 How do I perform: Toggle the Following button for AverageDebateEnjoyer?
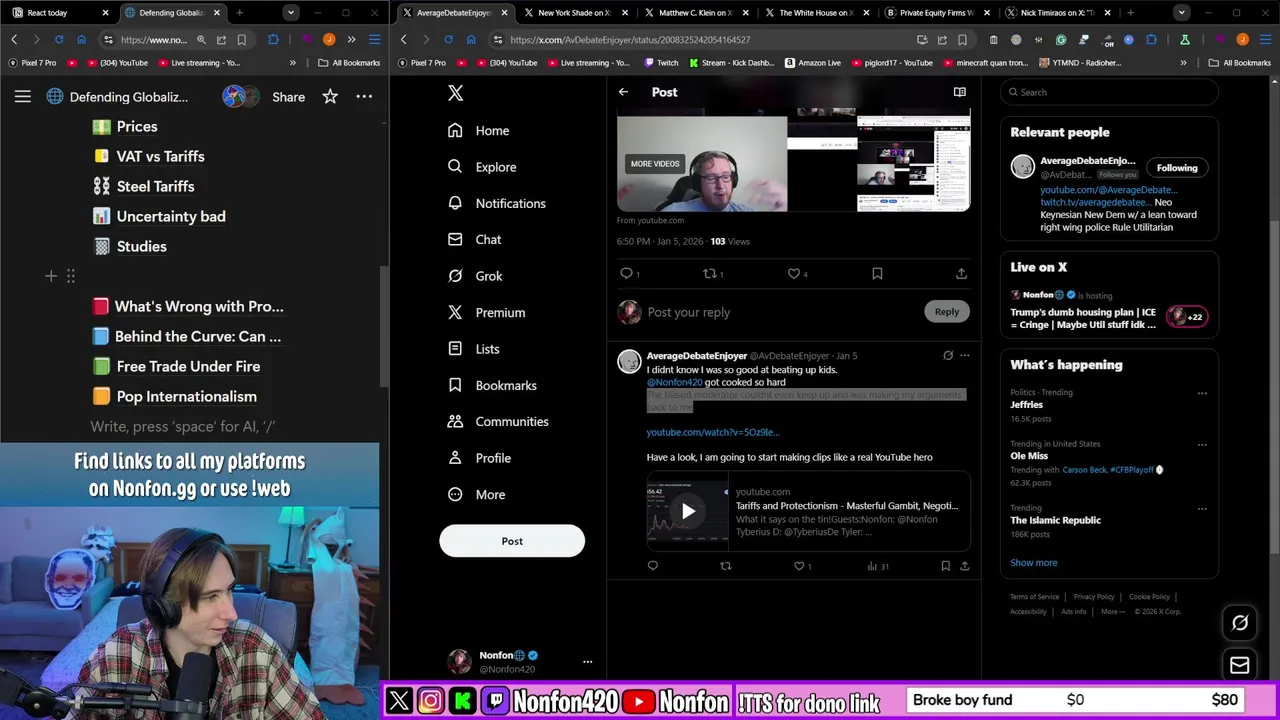1177,168
